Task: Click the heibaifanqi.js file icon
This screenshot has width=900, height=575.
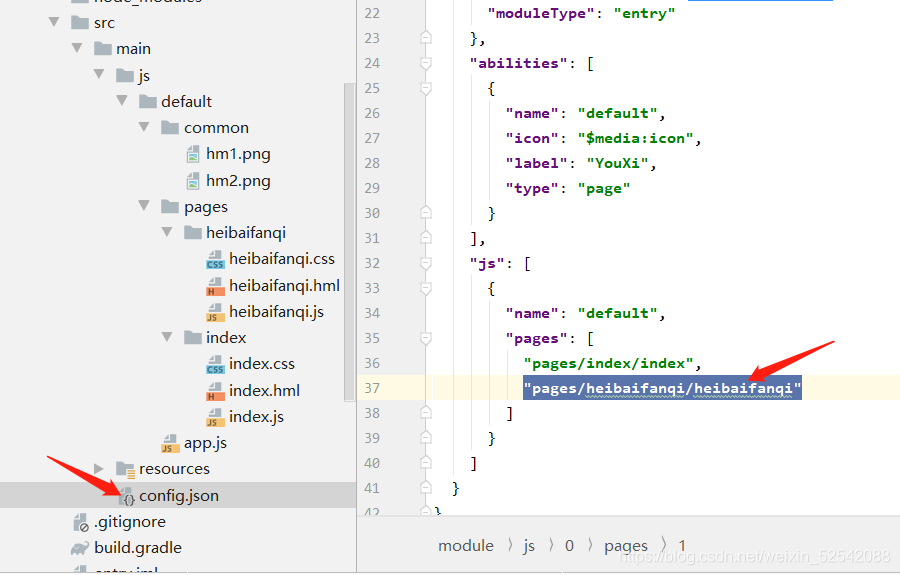Action: point(215,312)
